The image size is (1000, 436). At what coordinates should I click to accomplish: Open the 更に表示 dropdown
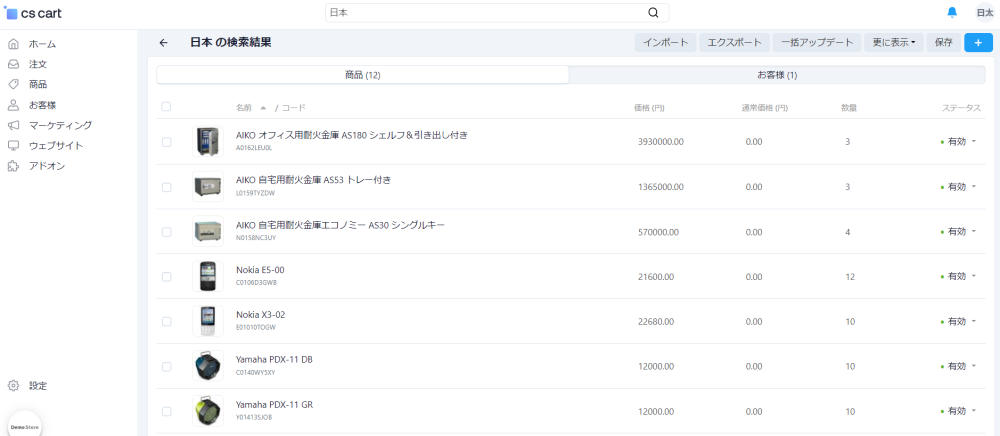(x=893, y=43)
